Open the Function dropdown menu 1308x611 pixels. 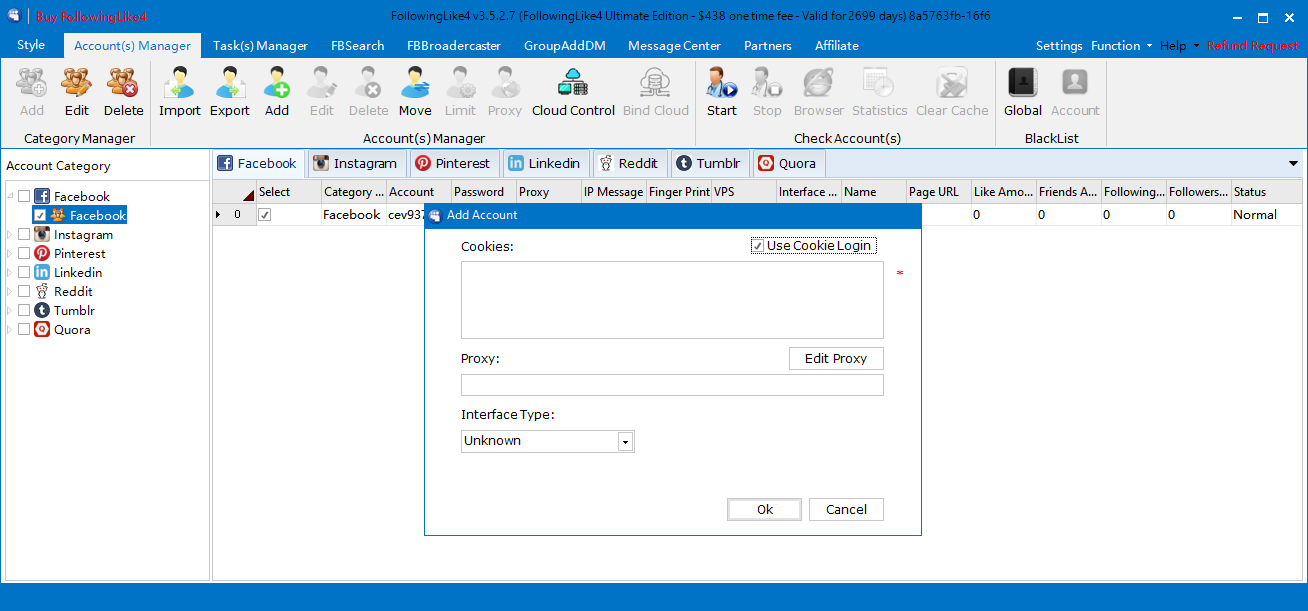[x=1121, y=46]
